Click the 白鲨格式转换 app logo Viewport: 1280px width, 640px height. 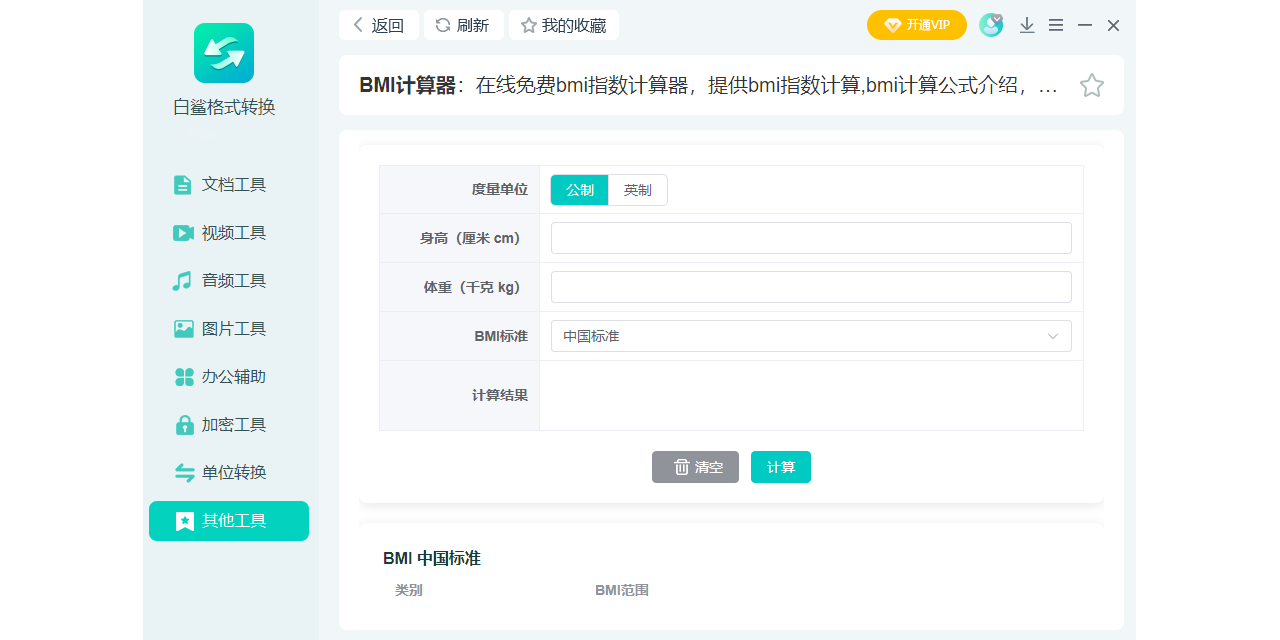[224, 53]
